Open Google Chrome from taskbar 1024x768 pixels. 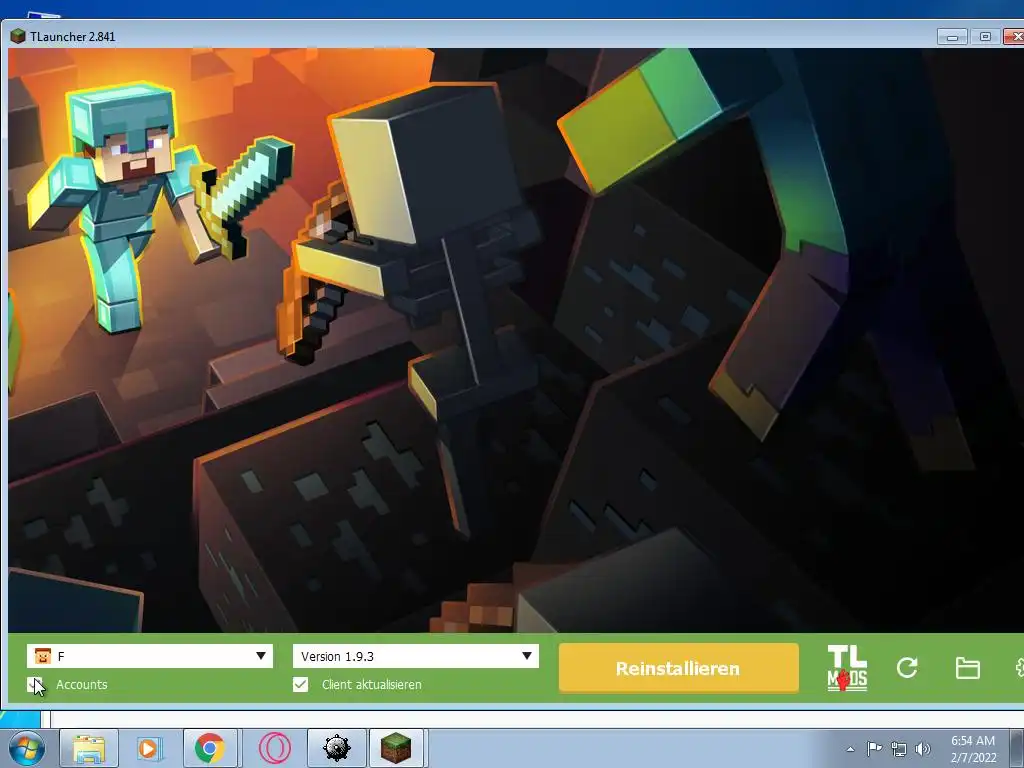210,748
